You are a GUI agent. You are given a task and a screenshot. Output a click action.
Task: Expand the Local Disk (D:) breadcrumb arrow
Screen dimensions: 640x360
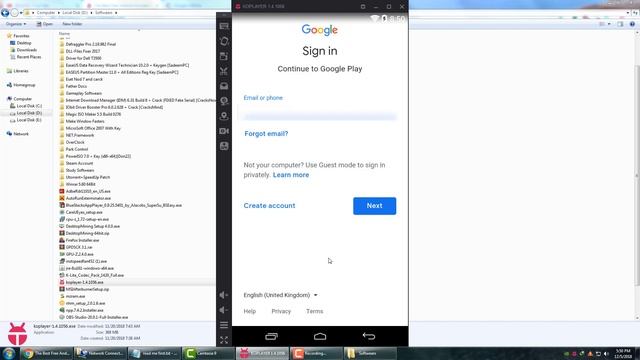91,13
